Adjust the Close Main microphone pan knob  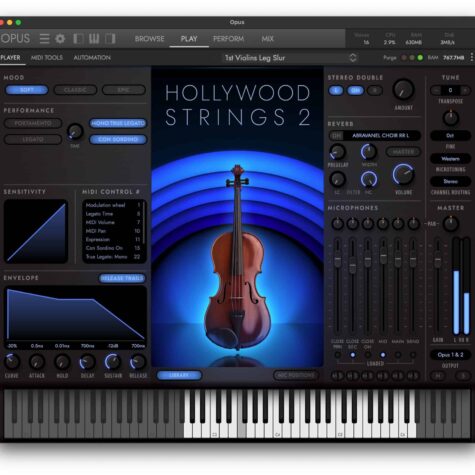pos(338,223)
